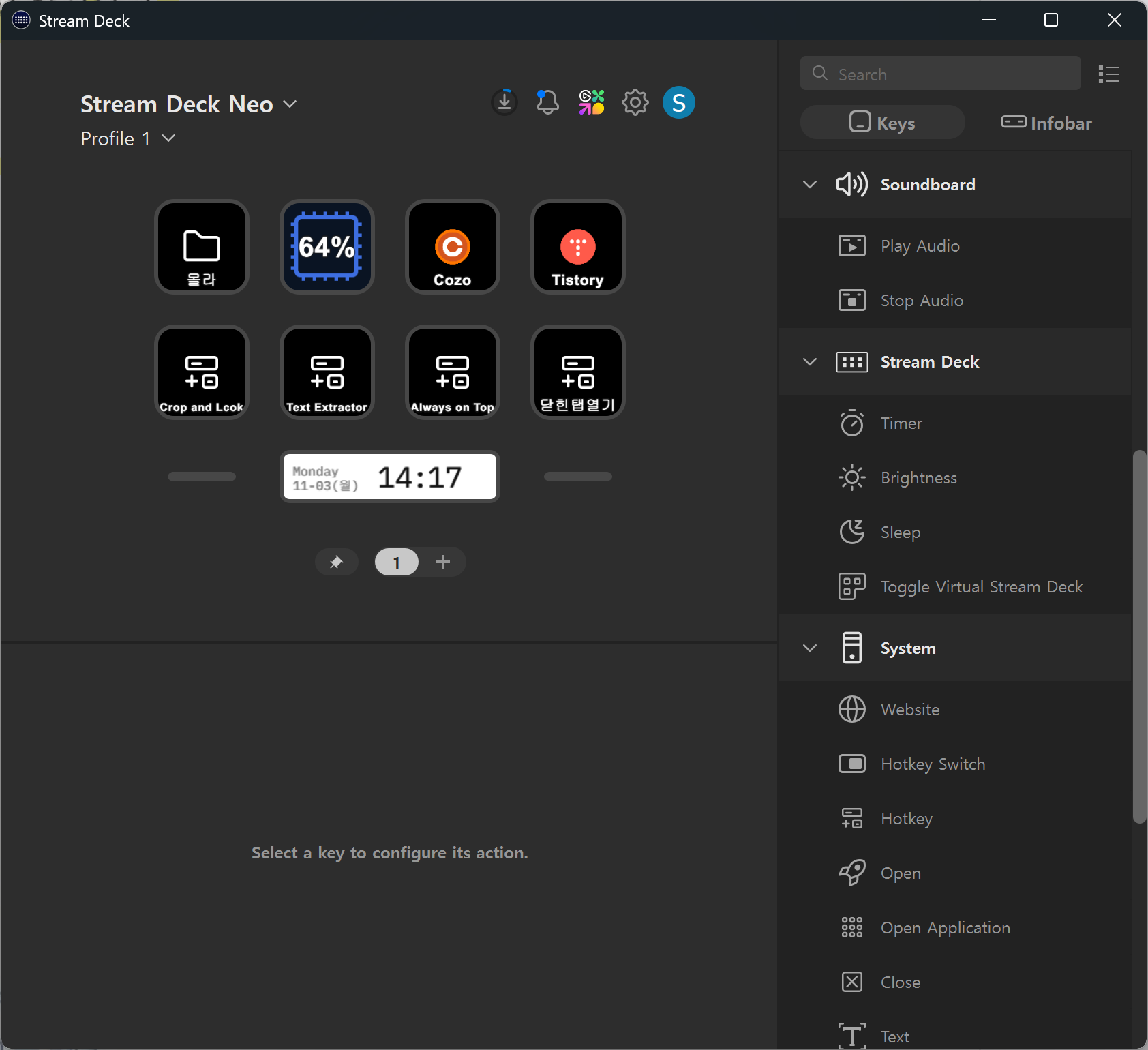This screenshot has width=1148, height=1050.
Task: Click the left touch point bar
Action: pyautogui.click(x=202, y=477)
